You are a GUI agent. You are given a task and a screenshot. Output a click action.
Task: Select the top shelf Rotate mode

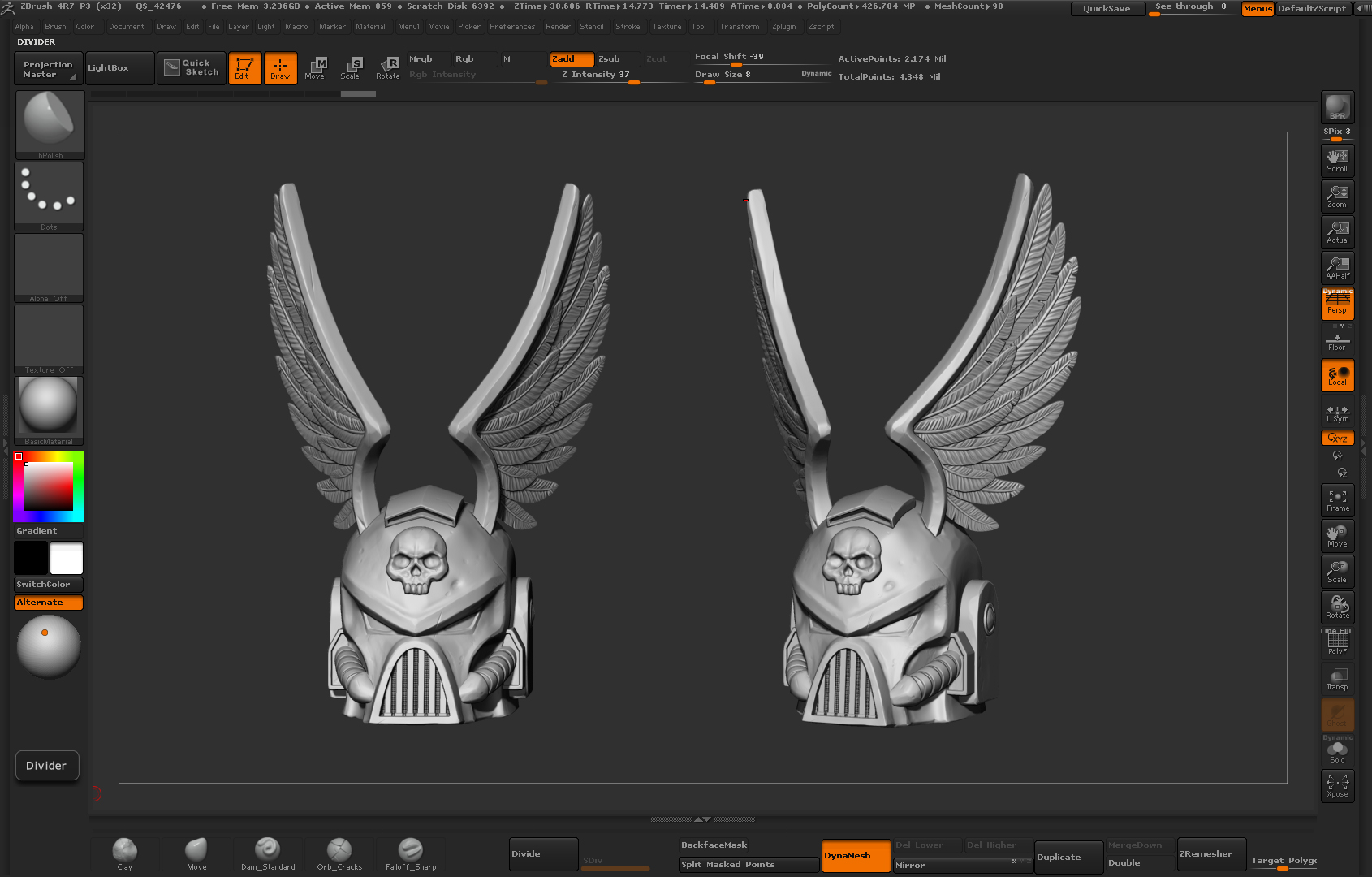(388, 68)
